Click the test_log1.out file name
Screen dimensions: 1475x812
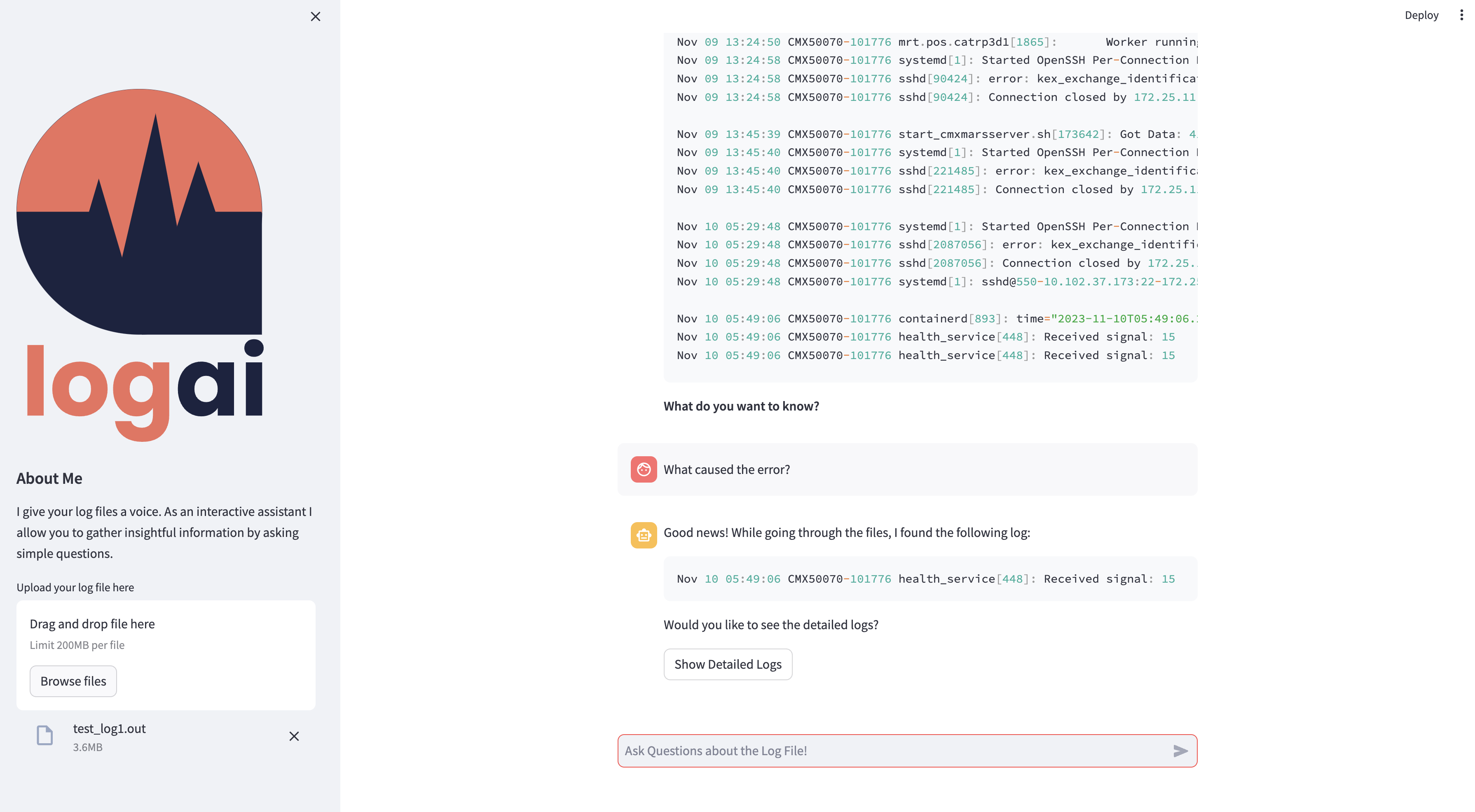click(x=109, y=728)
